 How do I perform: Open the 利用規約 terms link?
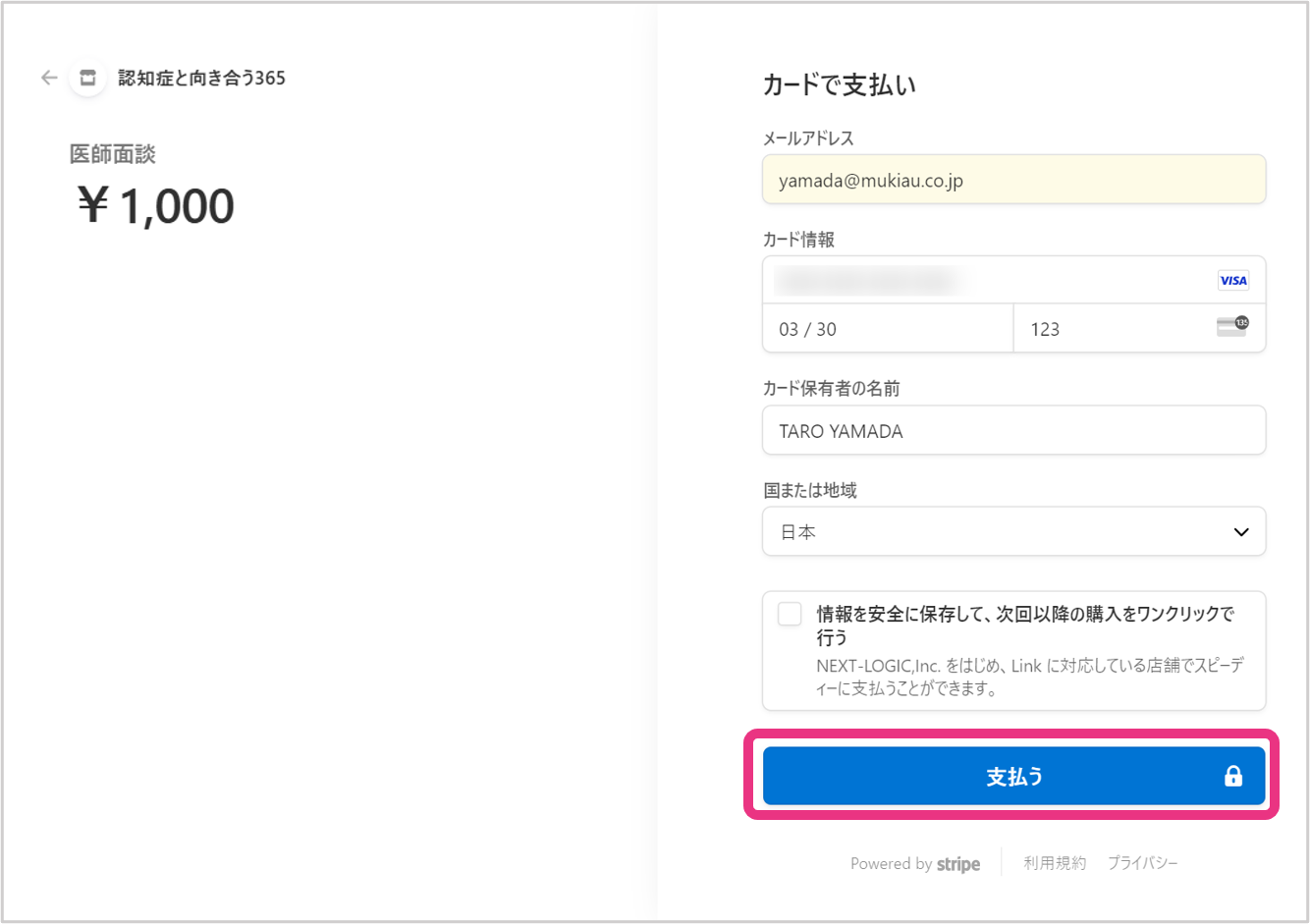click(1055, 863)
